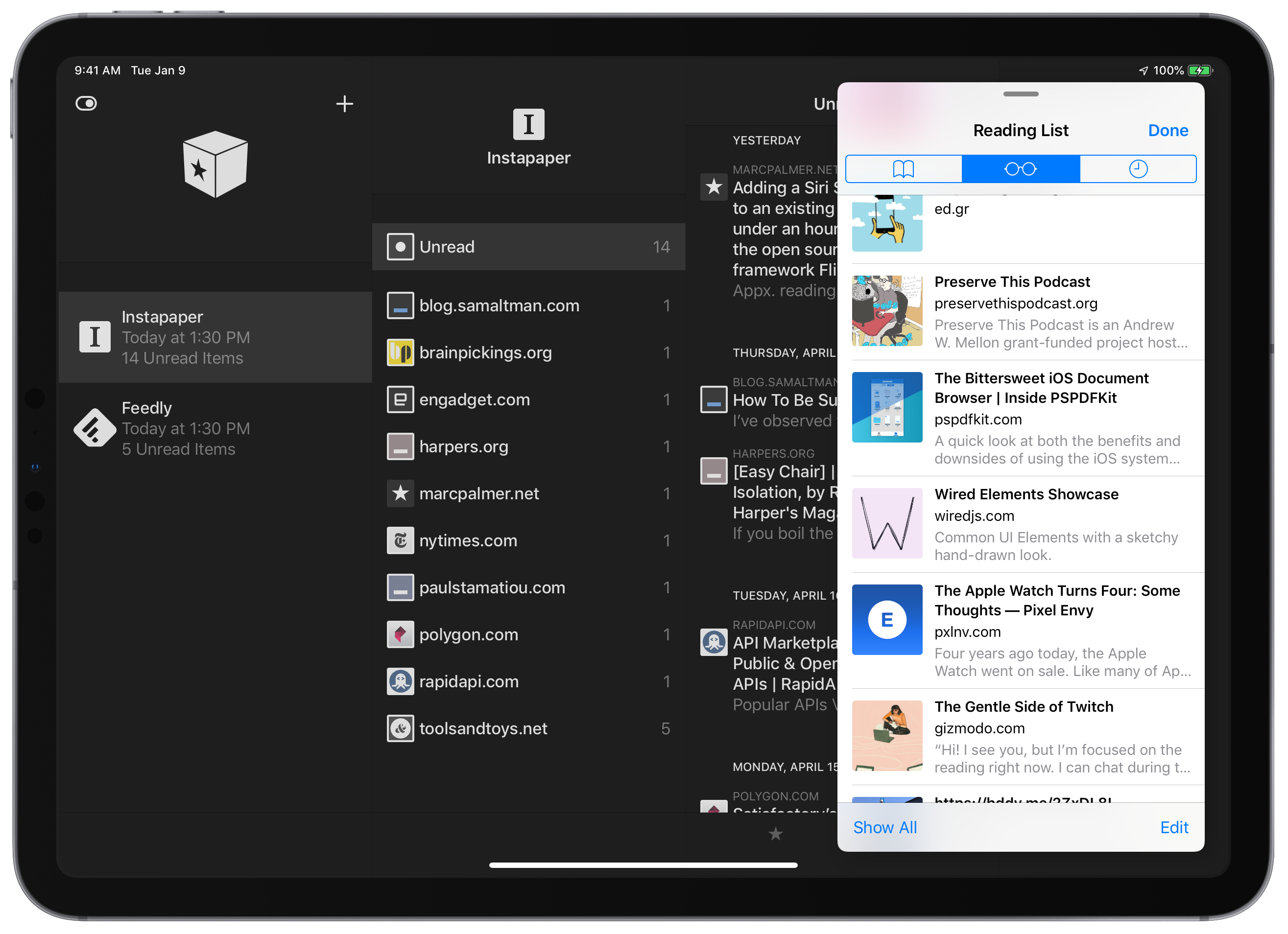Tap engadget.com feed icon
This screenshot has height=934, width=1288.
coord(401,400)
